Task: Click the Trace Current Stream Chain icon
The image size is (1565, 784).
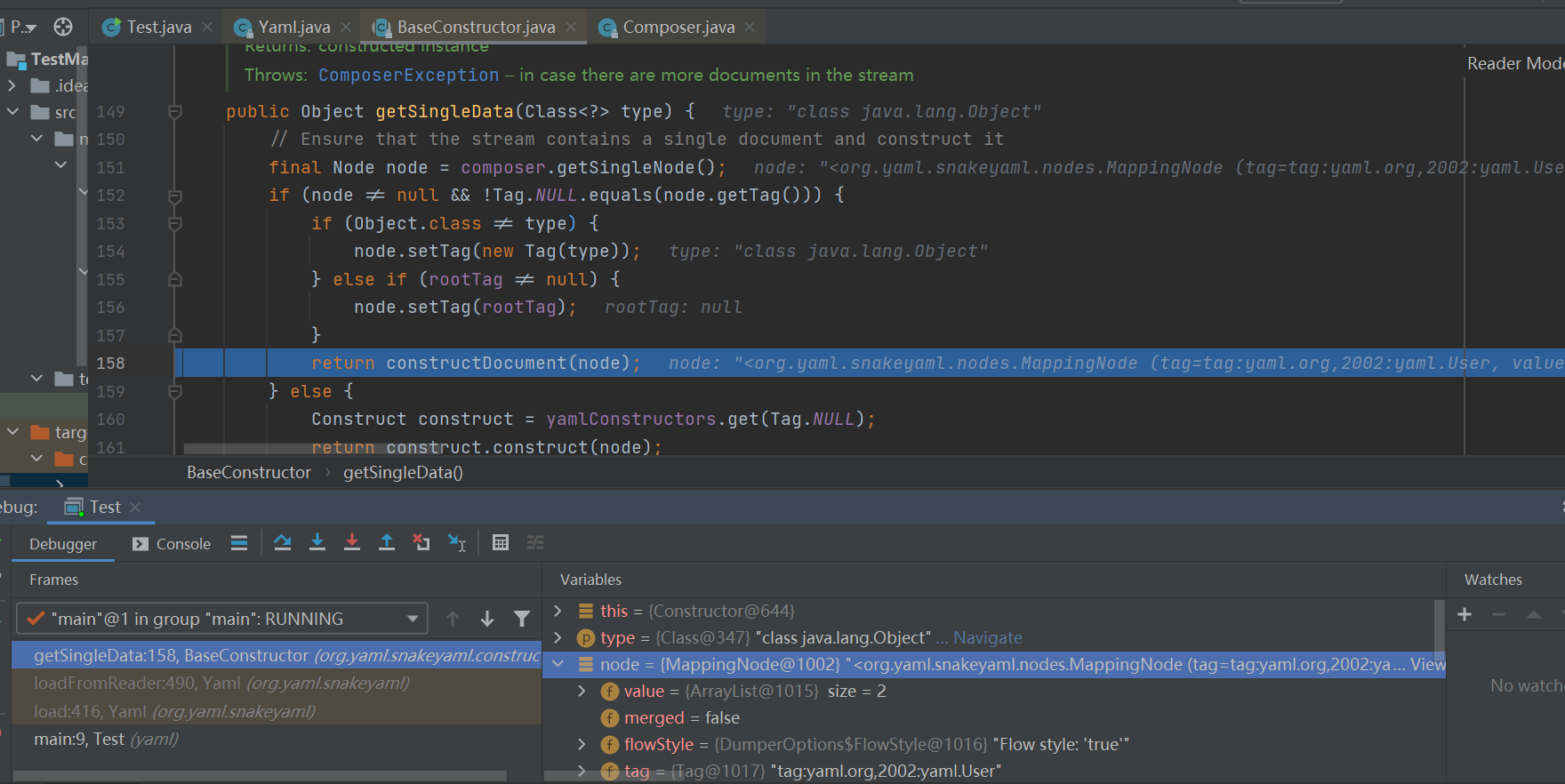Action: (535, 542)
